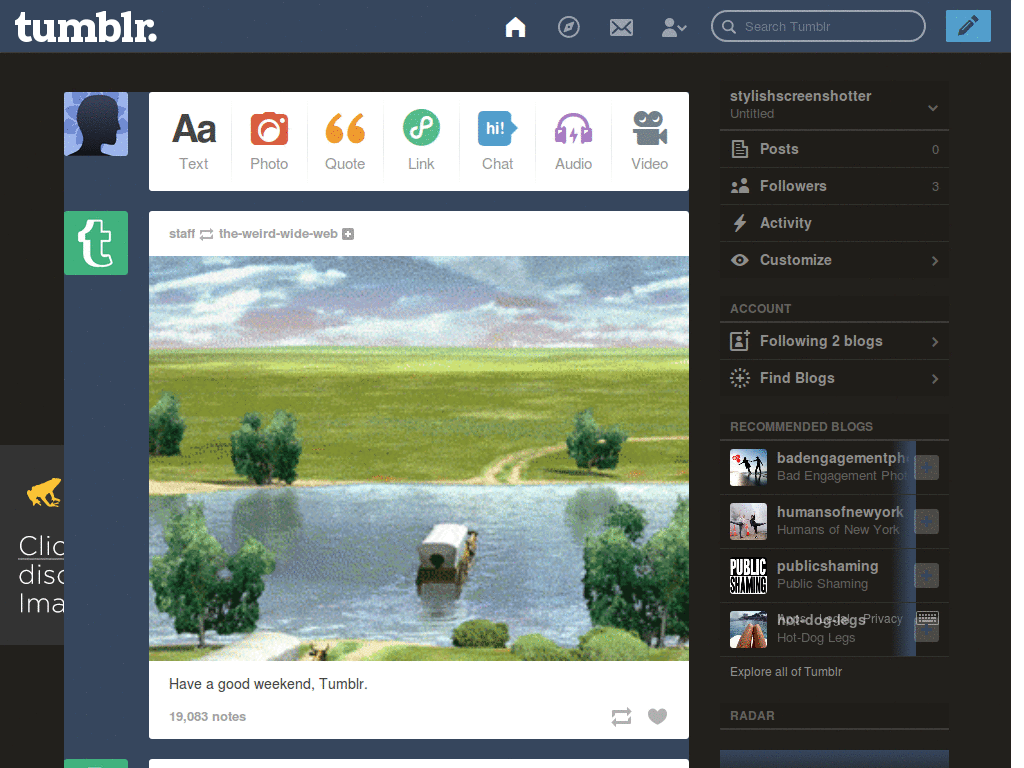Open Followers in sidebar
Viewport: 1024px width, 768px height.
[x=834, y=186]
